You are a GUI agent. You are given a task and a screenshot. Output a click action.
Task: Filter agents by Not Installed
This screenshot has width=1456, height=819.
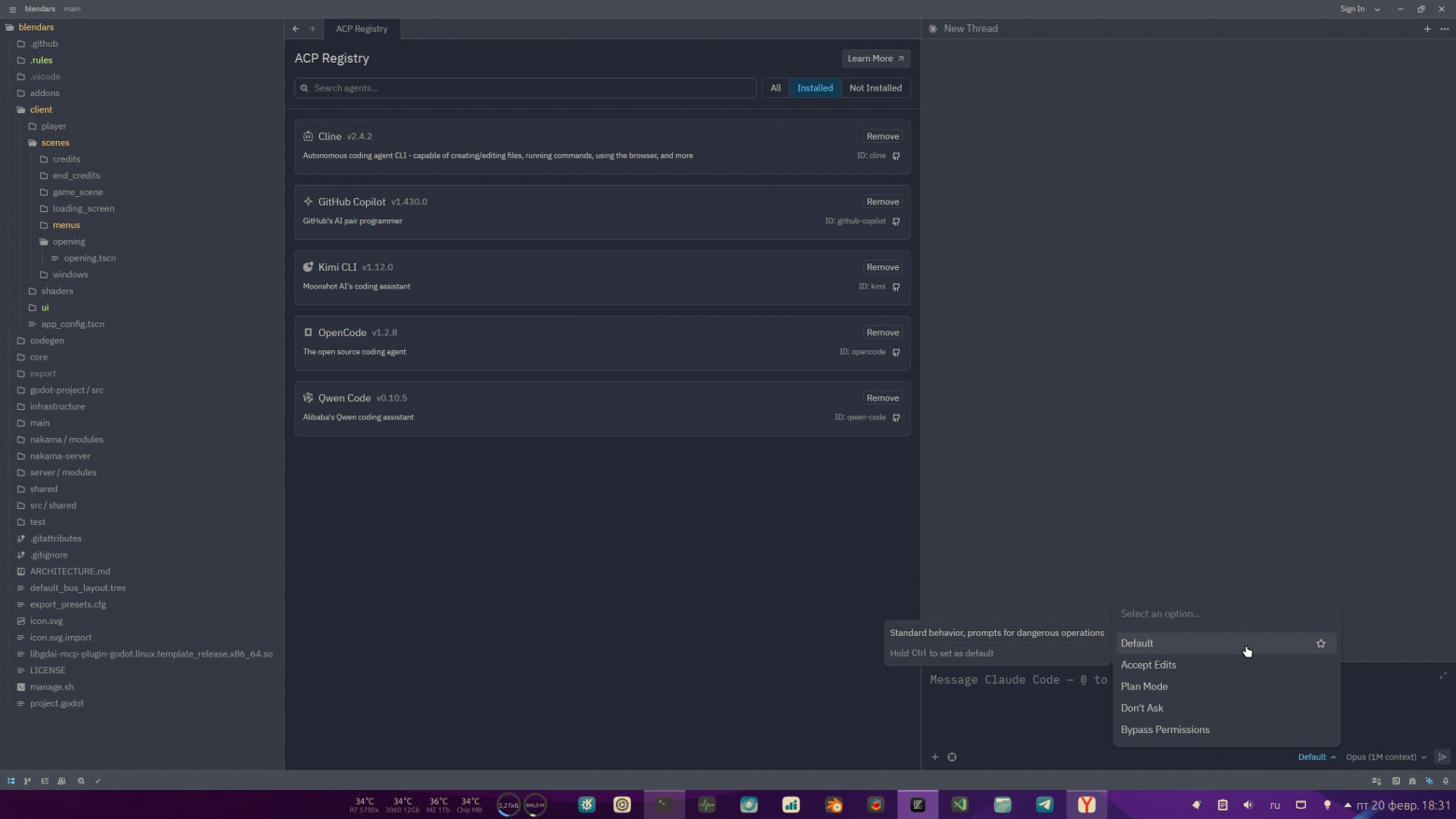click(875, 88)
